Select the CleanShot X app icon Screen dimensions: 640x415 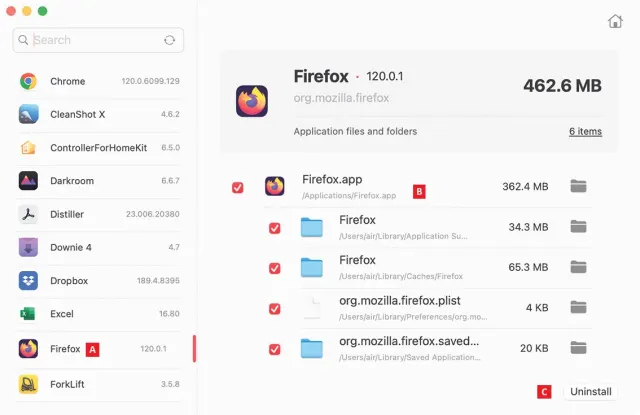click(x=28, y=114)
